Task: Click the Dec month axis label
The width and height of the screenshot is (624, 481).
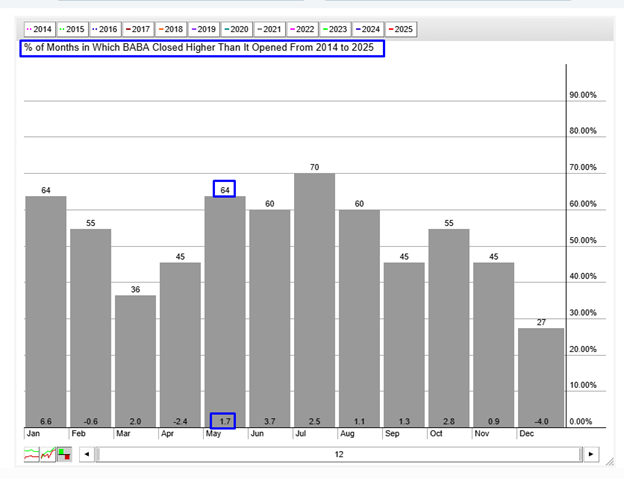Action: [526, 434]
